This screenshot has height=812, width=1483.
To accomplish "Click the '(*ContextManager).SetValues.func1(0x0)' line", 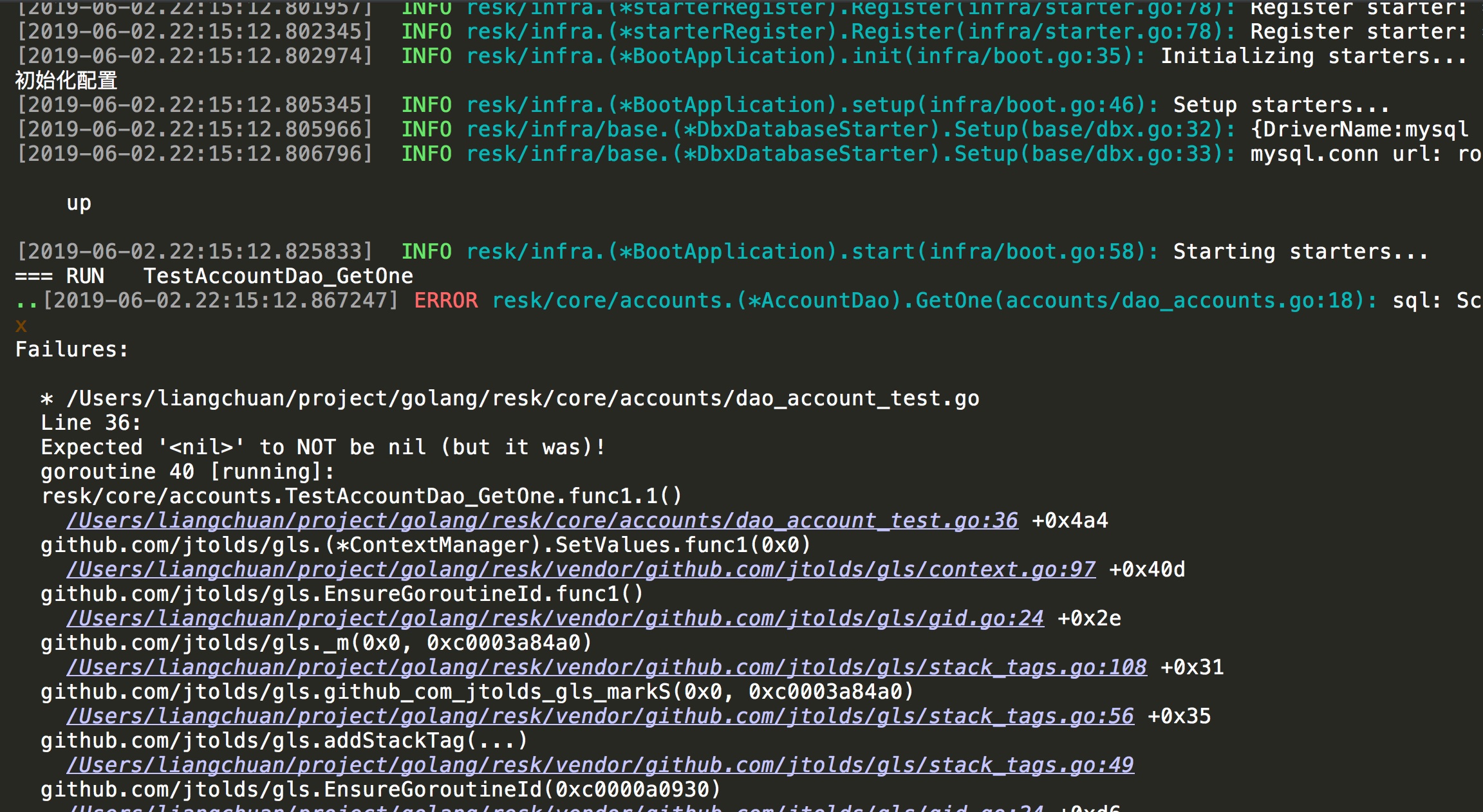I will click(426, 544).
